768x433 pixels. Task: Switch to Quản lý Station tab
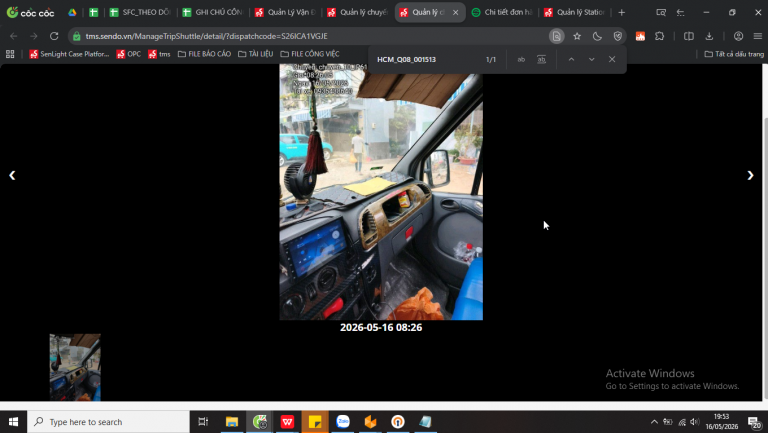575,12
